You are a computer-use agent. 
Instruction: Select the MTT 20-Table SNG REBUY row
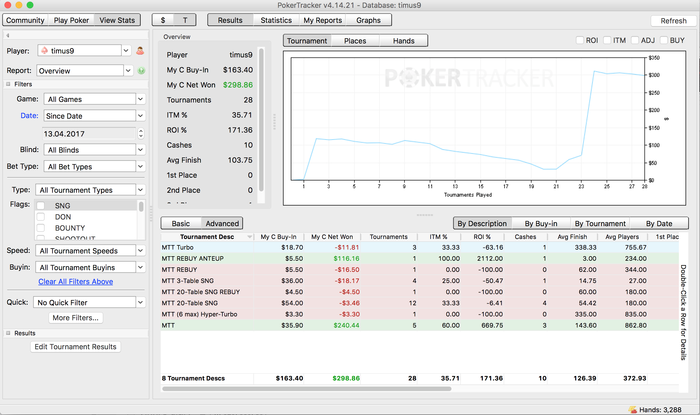(420, 292)
